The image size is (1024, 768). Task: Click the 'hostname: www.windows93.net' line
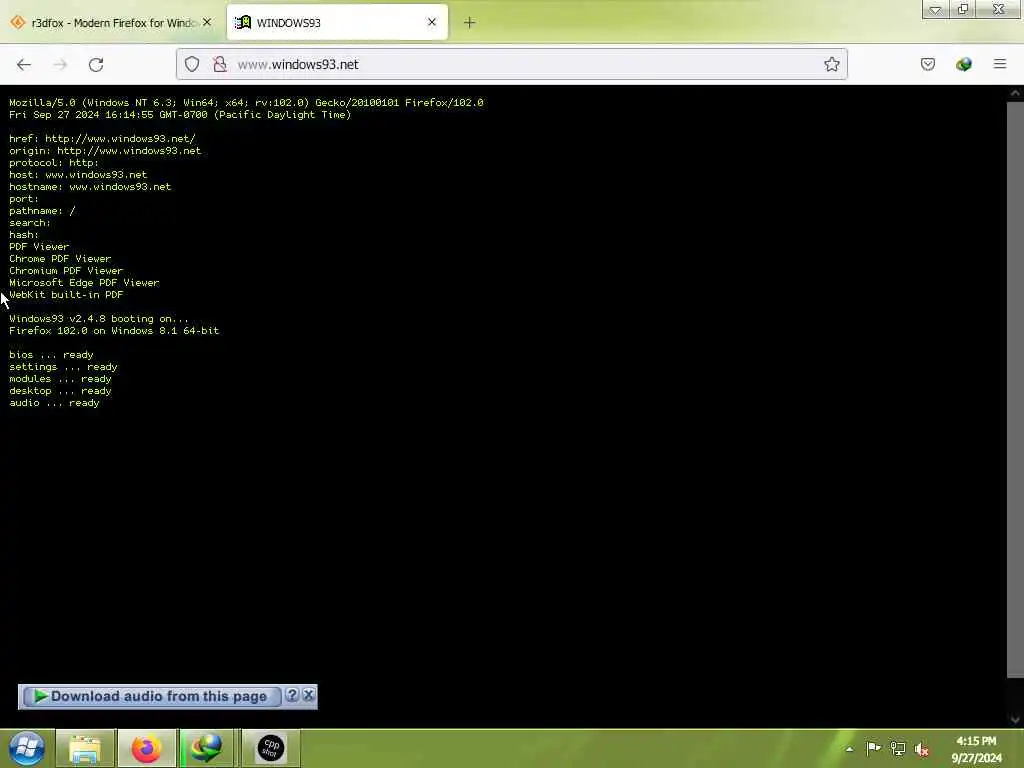pos(90,187)
